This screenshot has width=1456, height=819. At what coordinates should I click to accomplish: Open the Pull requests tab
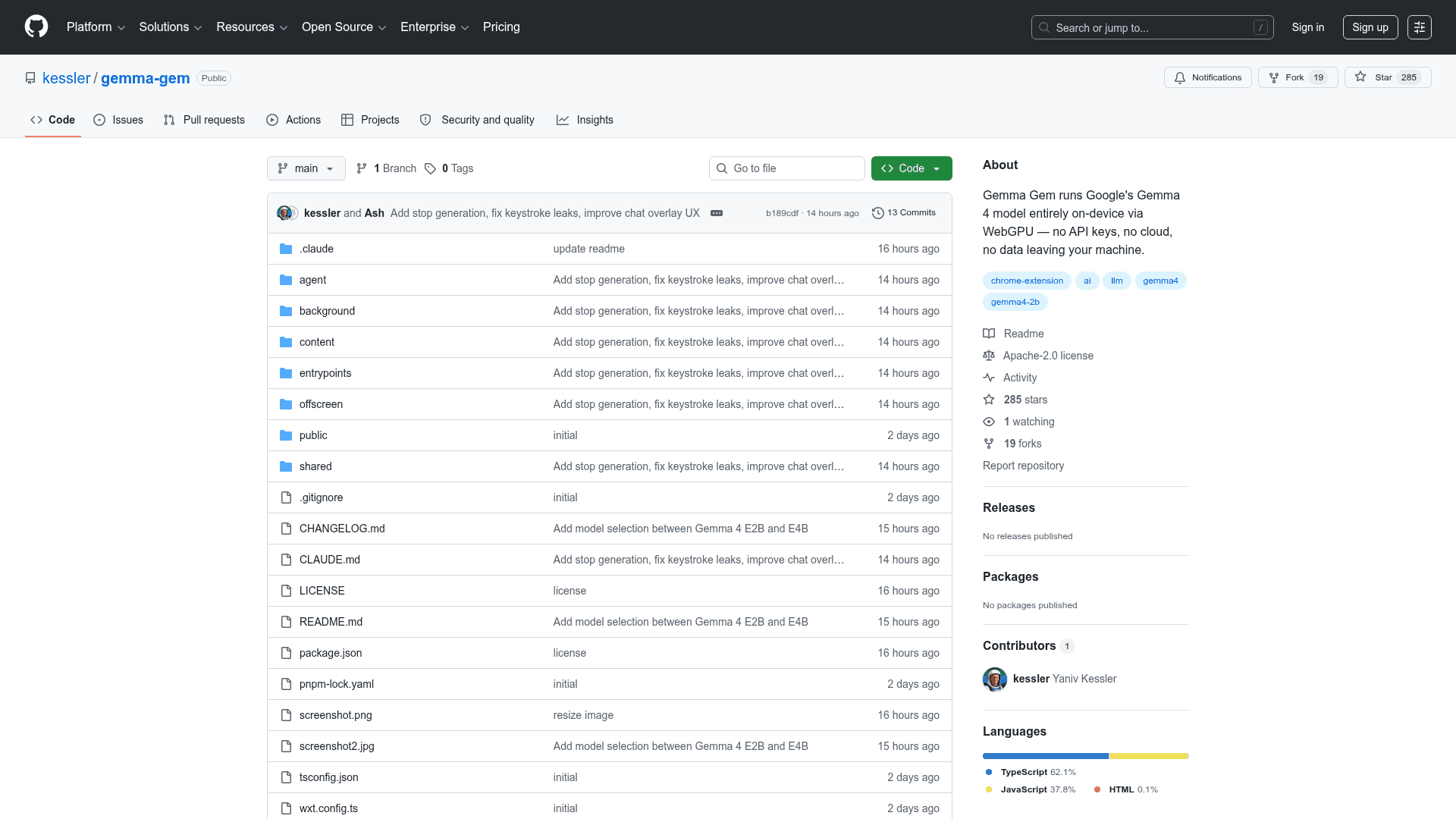click(x=204, y=120)
